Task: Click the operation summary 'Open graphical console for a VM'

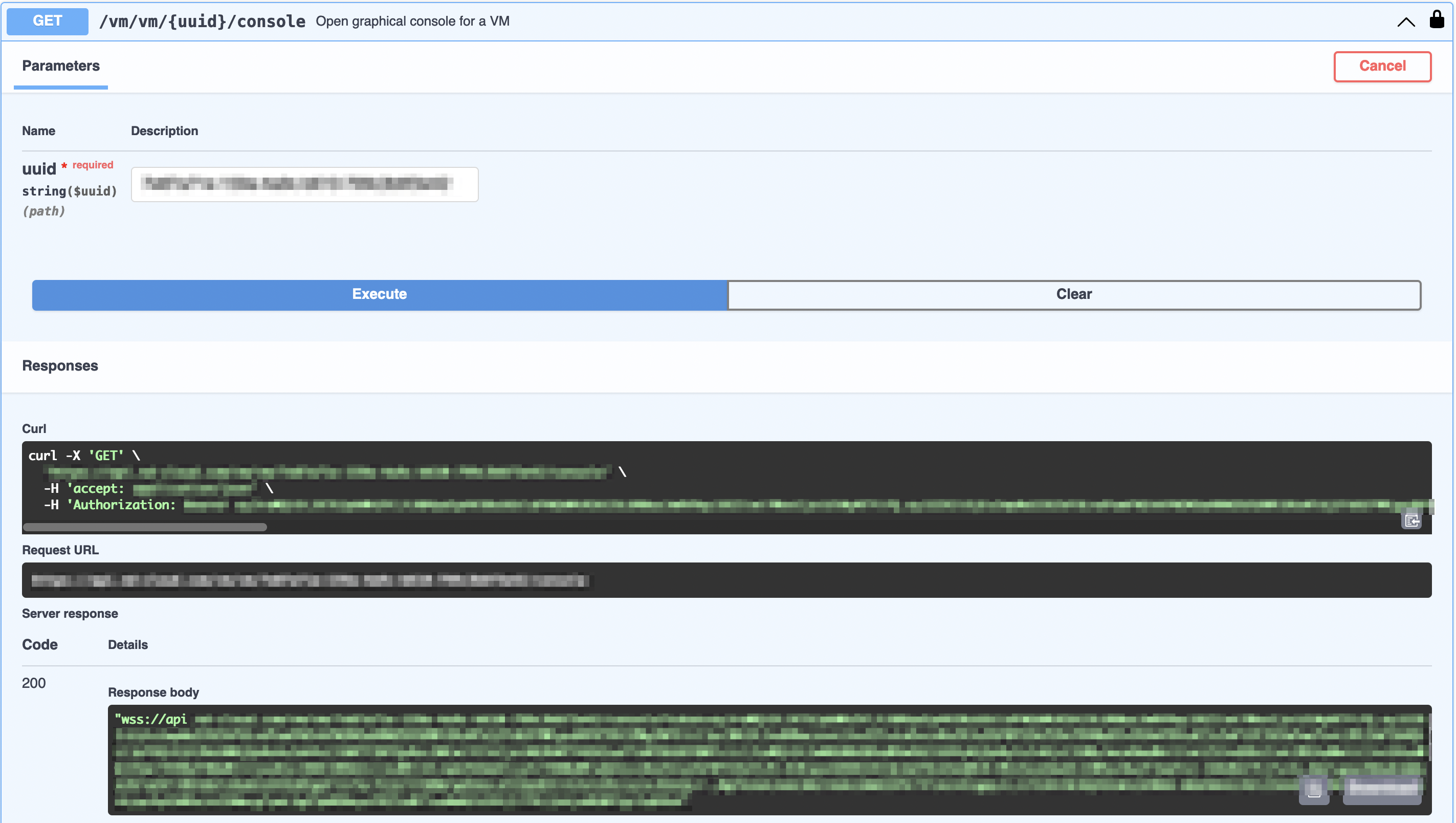Action: click(412, 21)
